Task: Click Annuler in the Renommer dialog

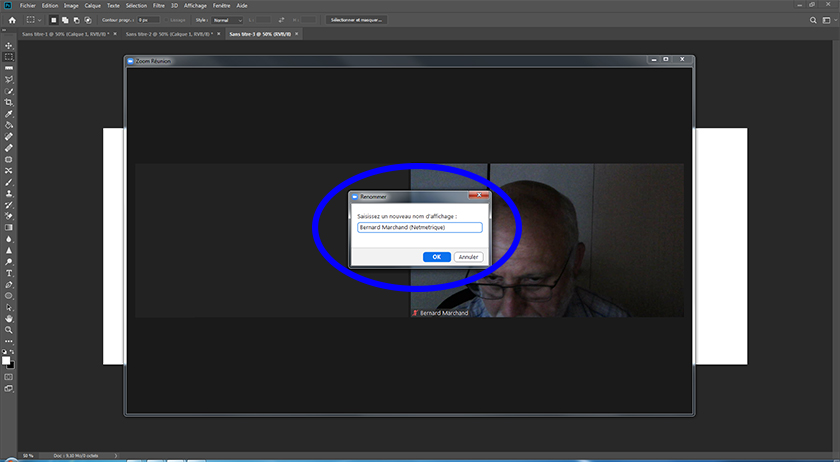Action: (468, 257)
